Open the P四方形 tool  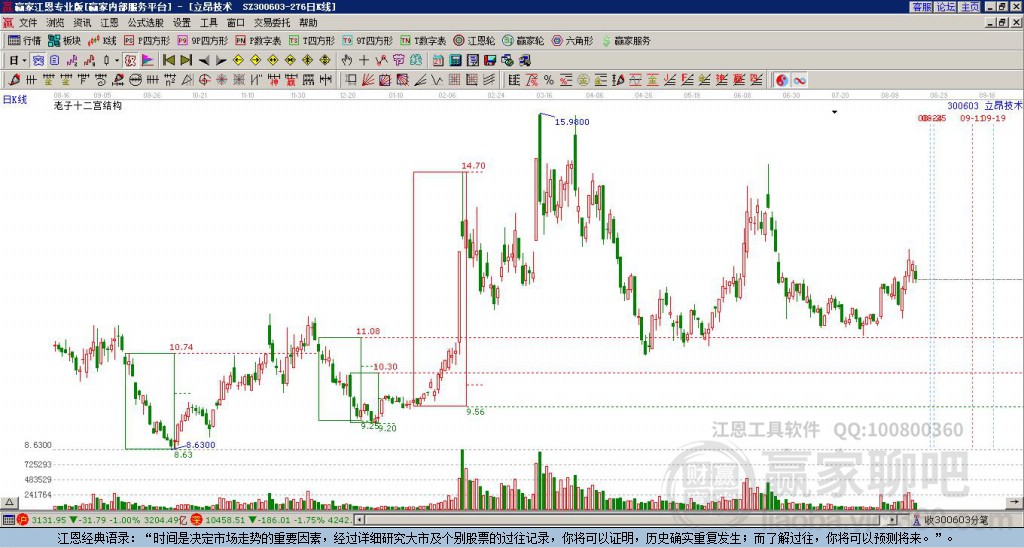point(148,40)
